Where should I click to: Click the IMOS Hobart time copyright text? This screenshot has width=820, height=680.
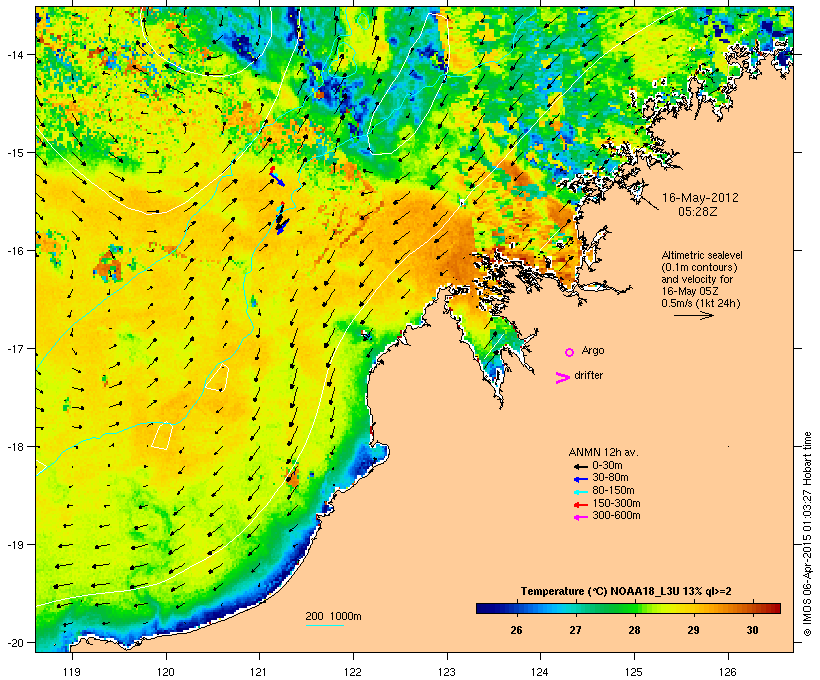point(807,534)
